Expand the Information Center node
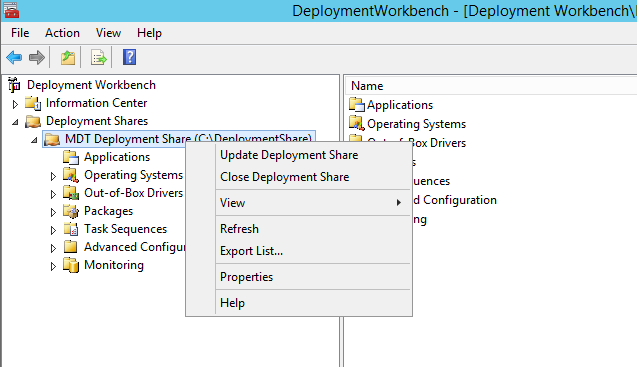 15,104
